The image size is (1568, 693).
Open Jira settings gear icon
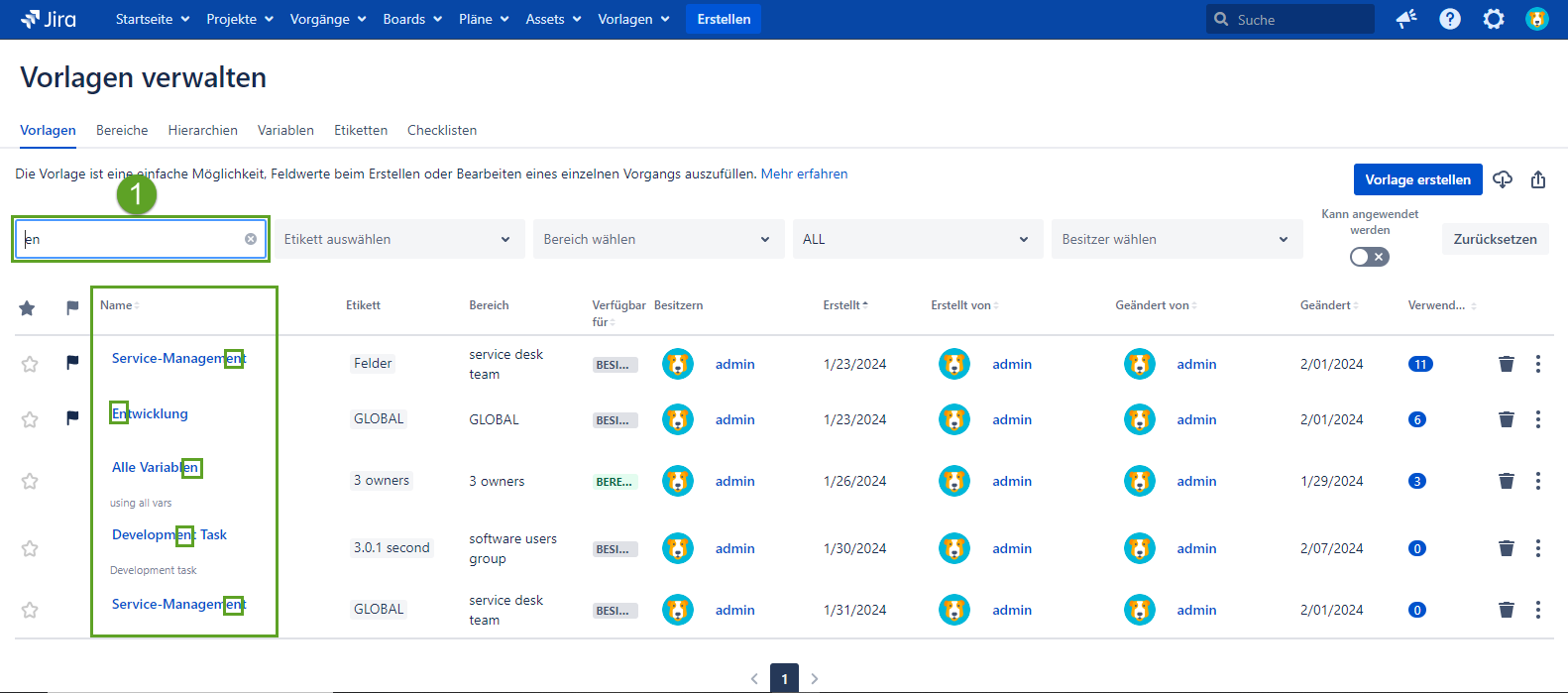pyautogui.click(x=1494, y=19)
